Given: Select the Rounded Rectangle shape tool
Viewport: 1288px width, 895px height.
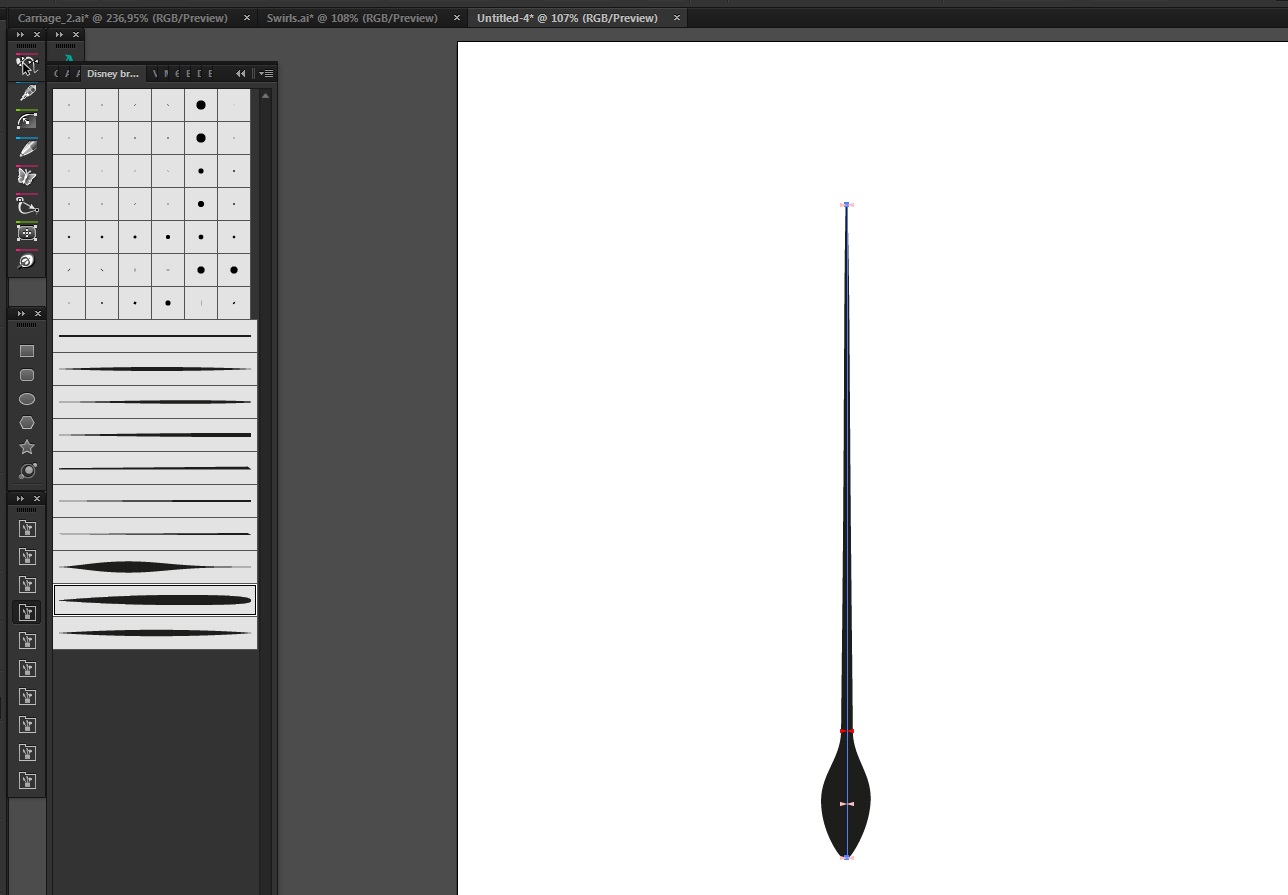Looking at the screenshot, I should click(x=27, y=375).
